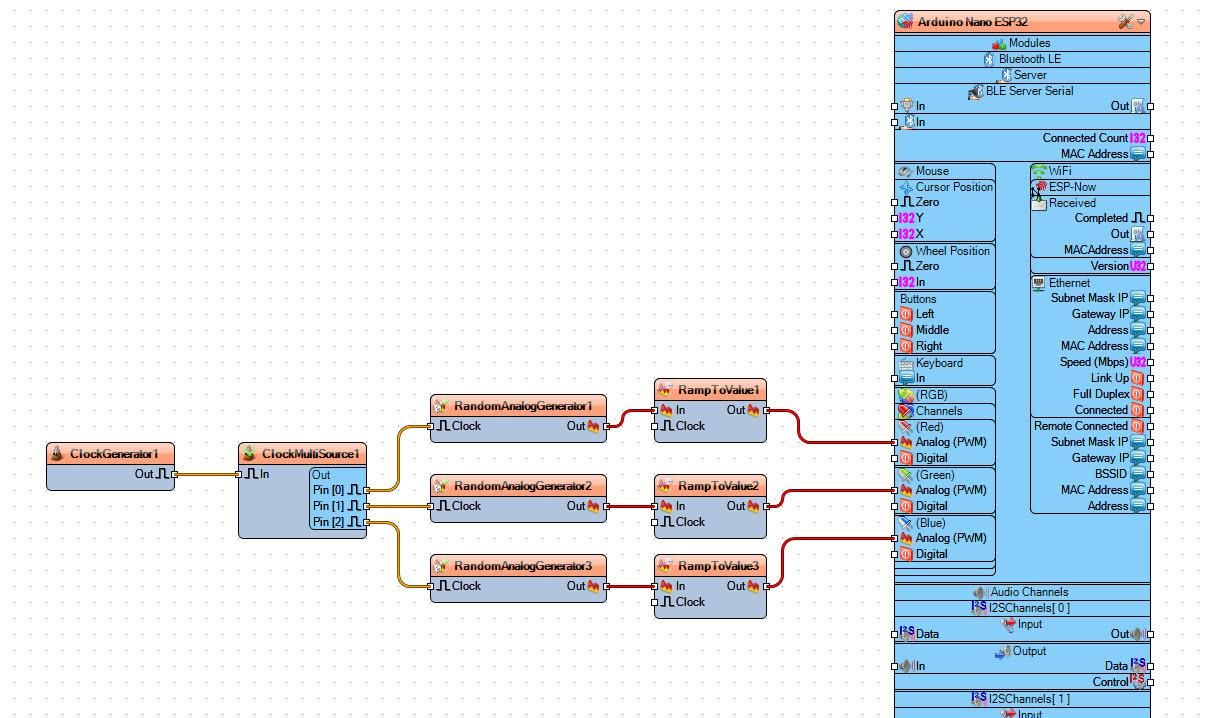Click the Mouse module icon
Viewport: 1206px width, 718px height.
pos(906,171)
